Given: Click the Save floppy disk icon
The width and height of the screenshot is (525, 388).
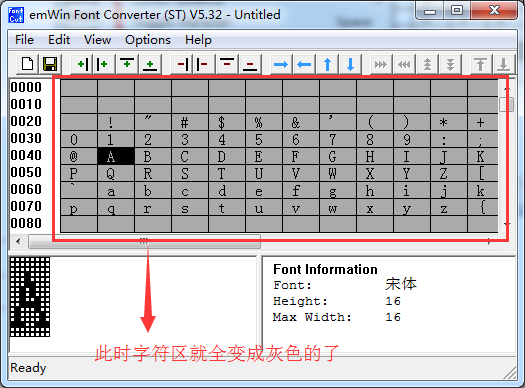Looking at the screenshot, I should click(50, 64).
